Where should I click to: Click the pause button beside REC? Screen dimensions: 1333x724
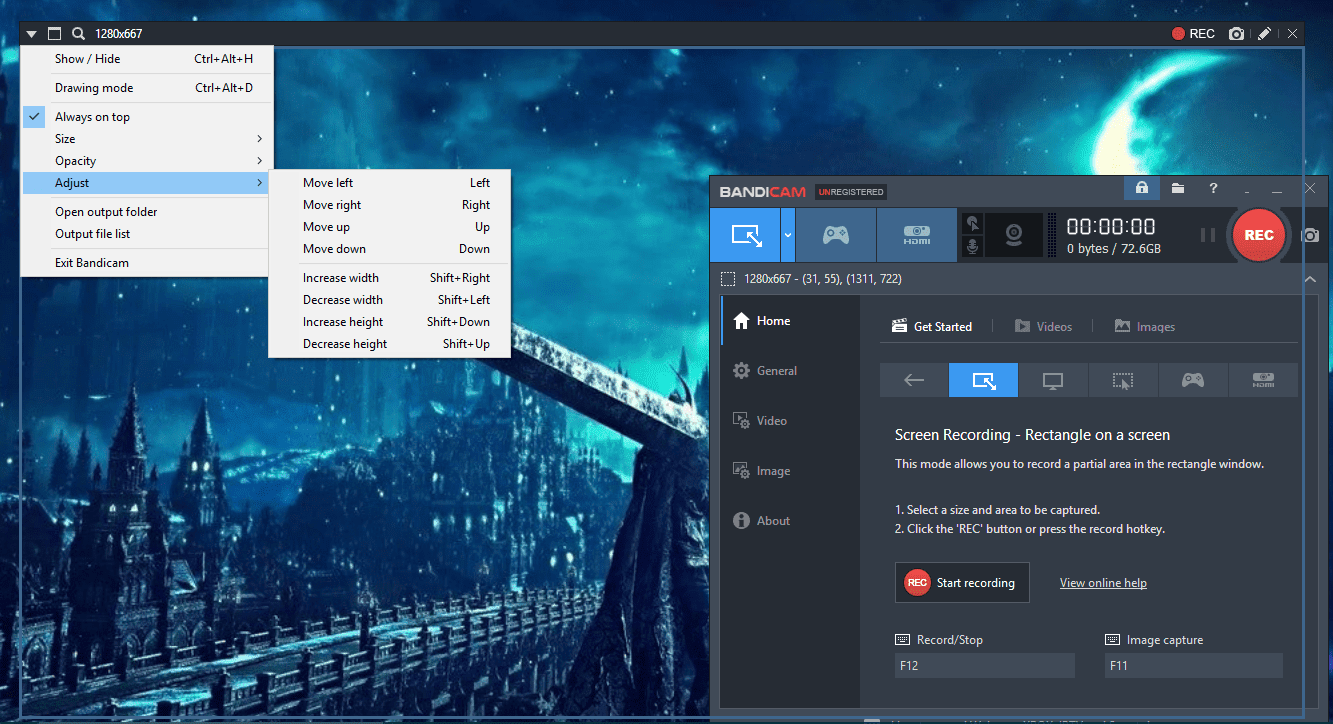1208,235
